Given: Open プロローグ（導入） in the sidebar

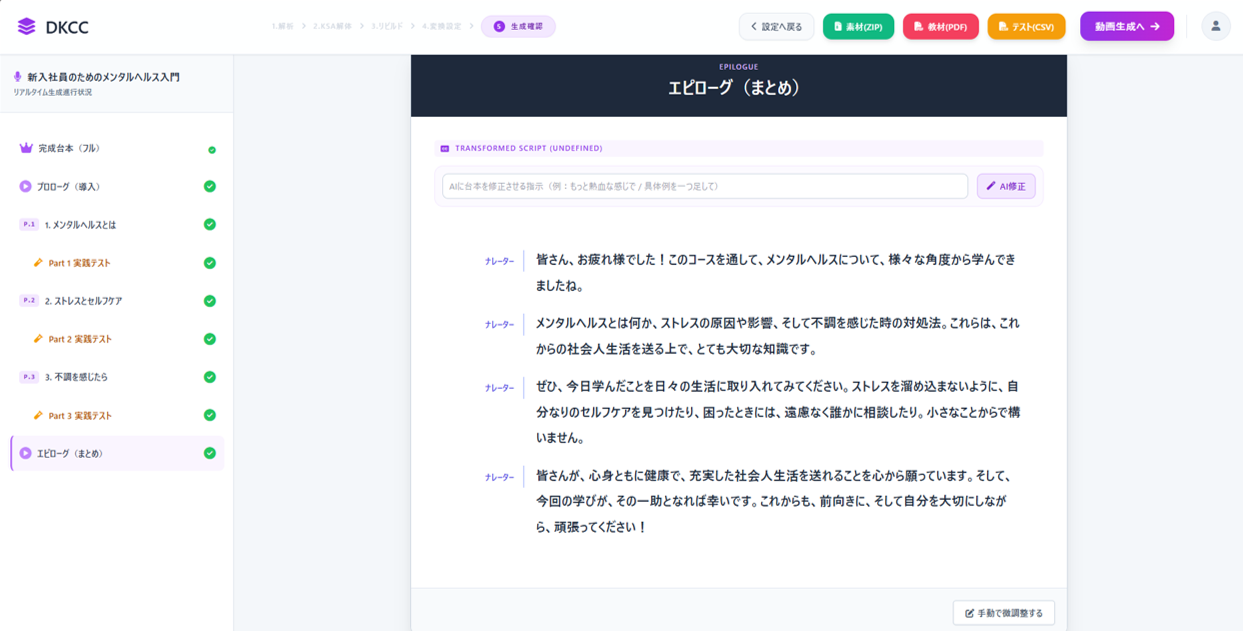Looking at the screenshot, I should tap(117, 186).
